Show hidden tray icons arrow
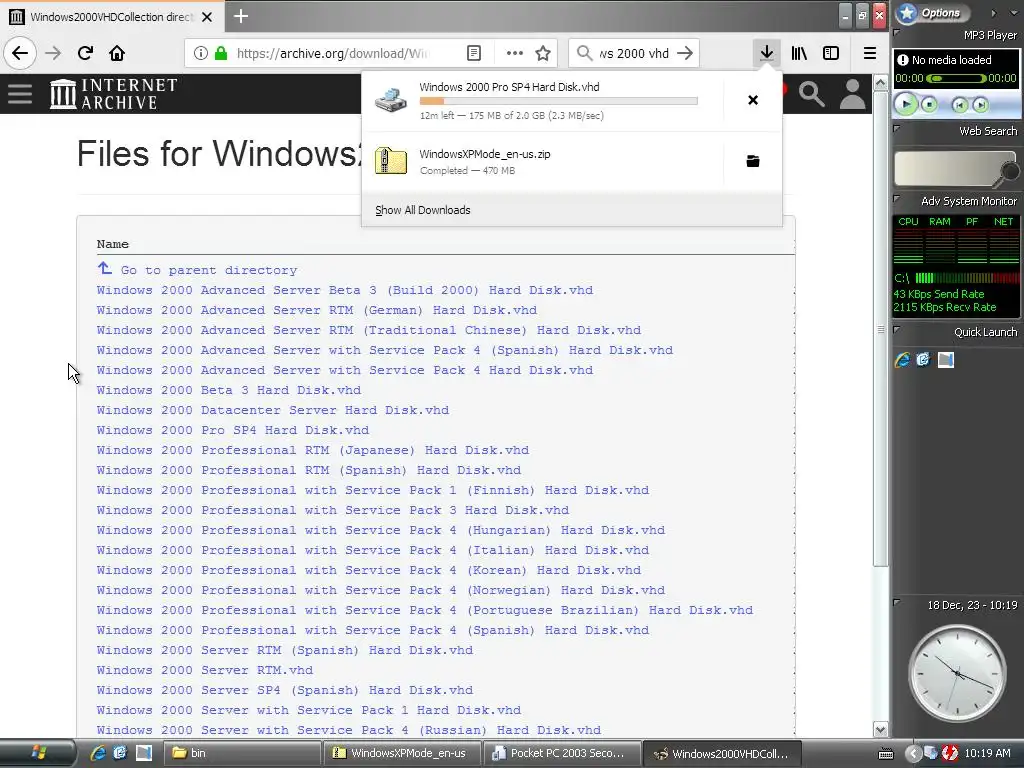The image size is (1024, 768). [x=912, y=754]
